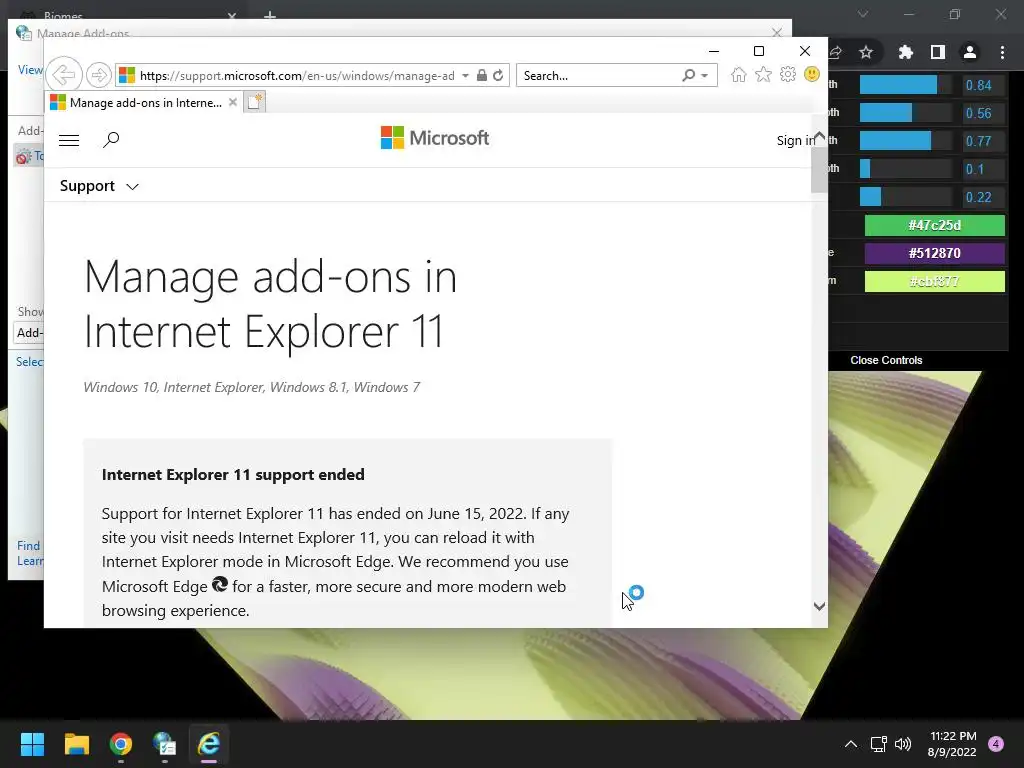Click Close Controls button
This screenshot has height=768, width=1024.
(886, 360)
